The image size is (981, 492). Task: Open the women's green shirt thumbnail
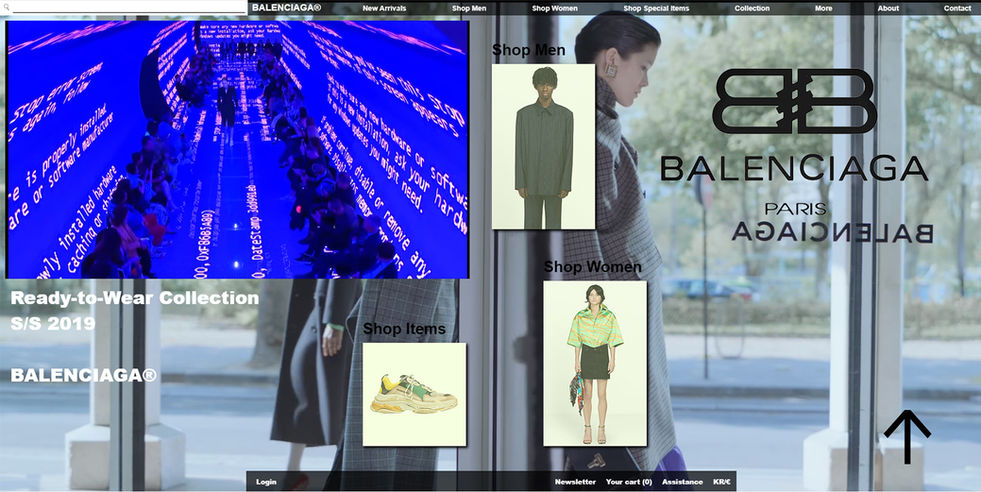pos(595,363)
